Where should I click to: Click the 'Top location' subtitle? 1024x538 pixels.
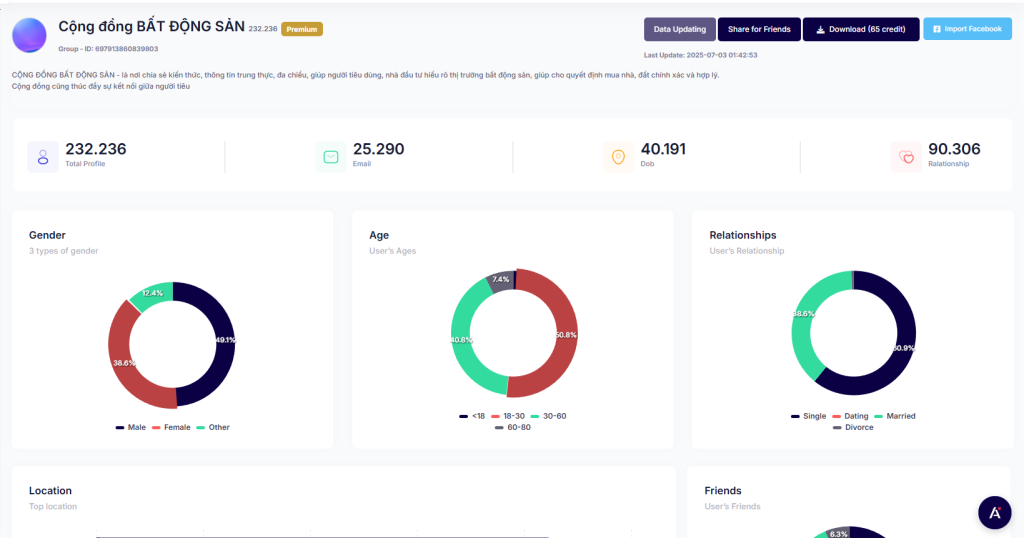(x=53, y=506)
